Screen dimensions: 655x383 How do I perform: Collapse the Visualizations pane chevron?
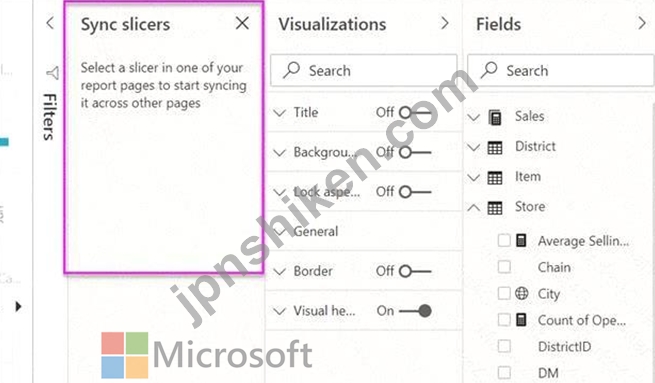(445, 23)
